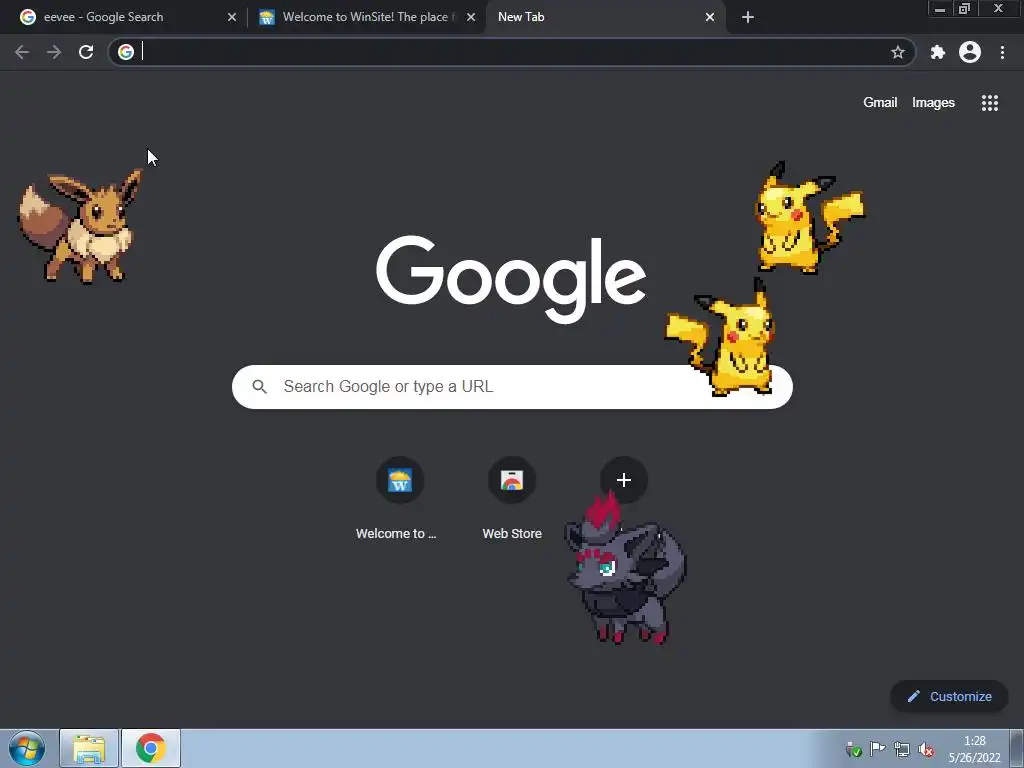Open File Explorer from the taskbar
Screen dimensions: 1024x768
pyautogui.click(x=89, y=748)
